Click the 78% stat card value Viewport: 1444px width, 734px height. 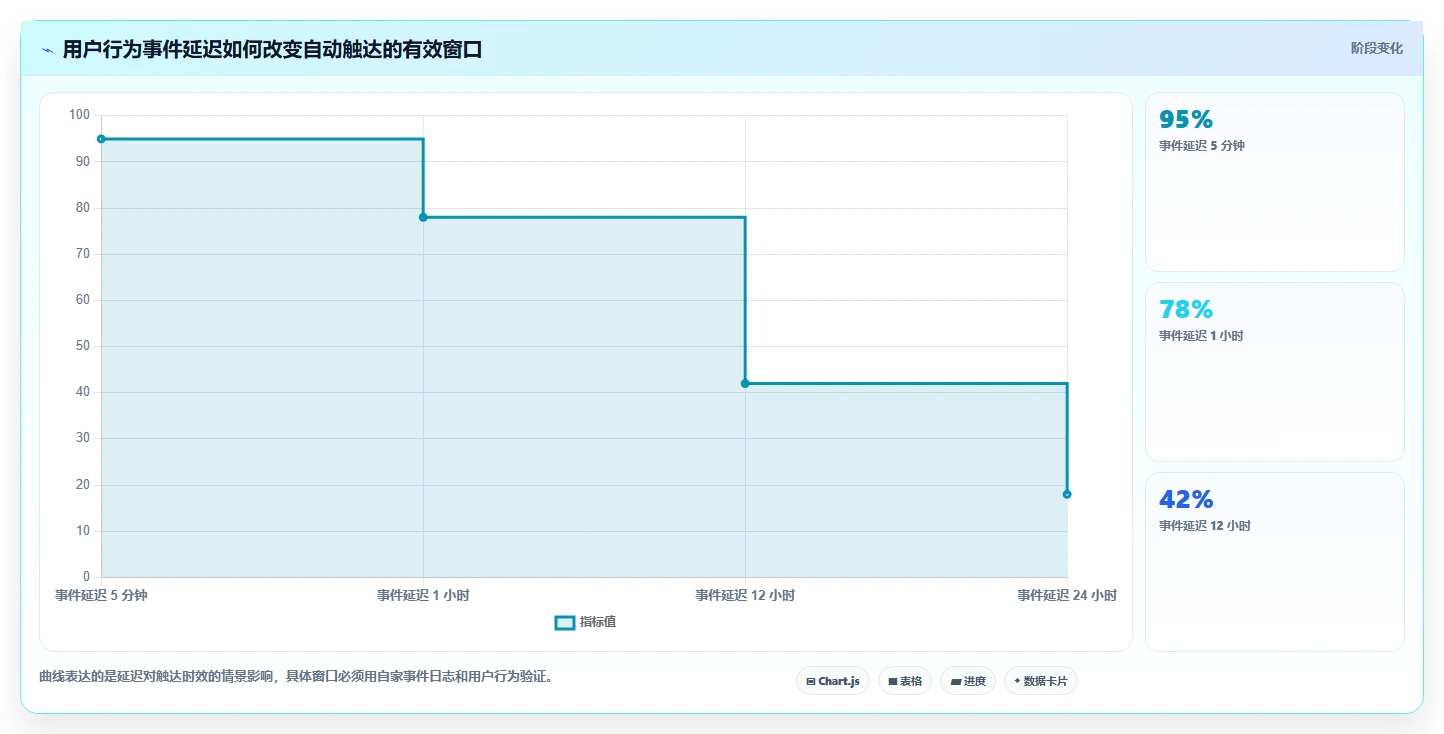(x=1186, y=310)
